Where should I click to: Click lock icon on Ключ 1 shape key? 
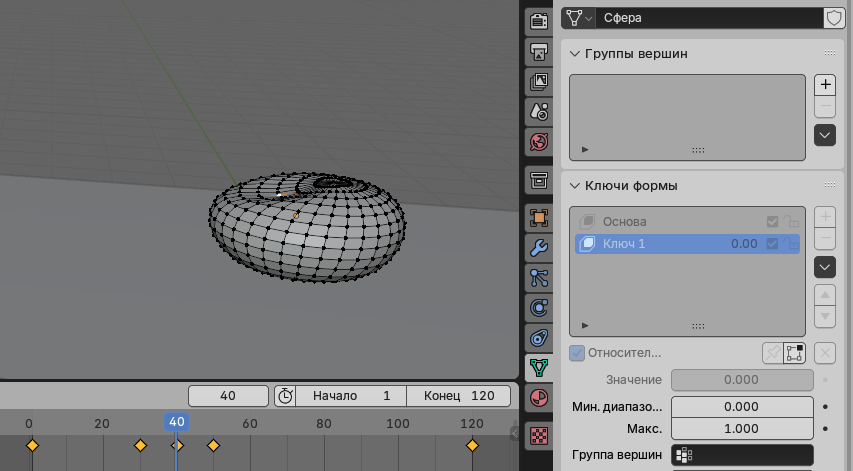point(790,244)
